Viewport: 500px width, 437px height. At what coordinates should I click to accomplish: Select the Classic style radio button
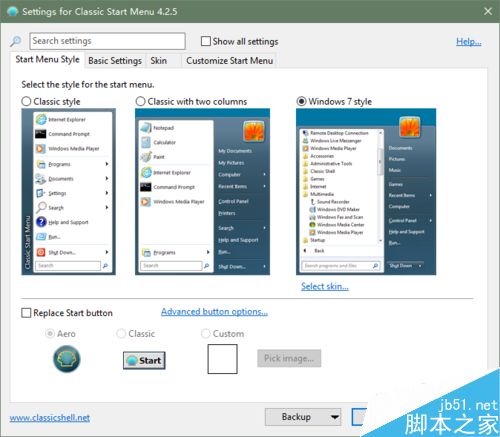26,101
